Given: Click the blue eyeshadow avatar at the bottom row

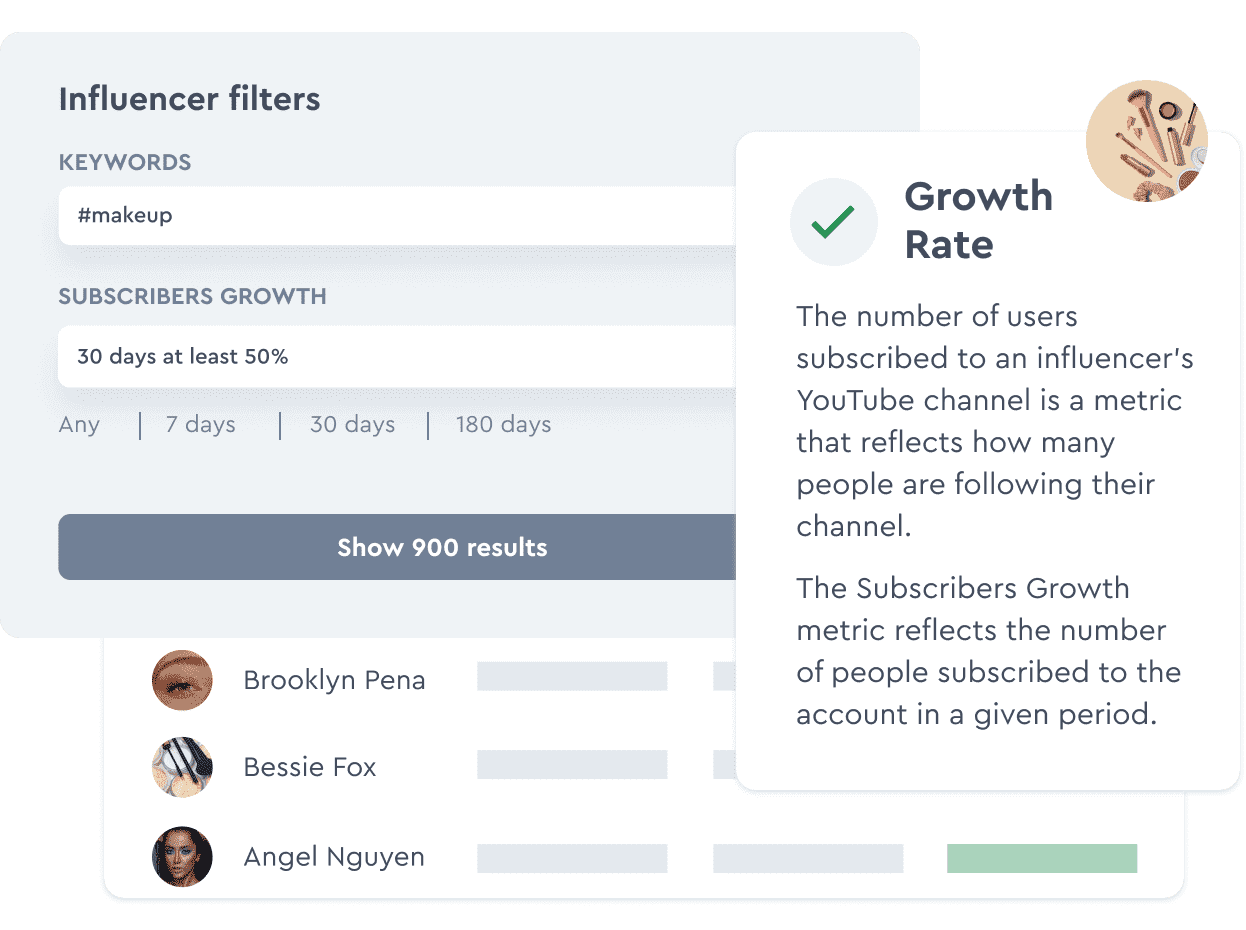Looking at the screenshot, I should coord(182,857).
